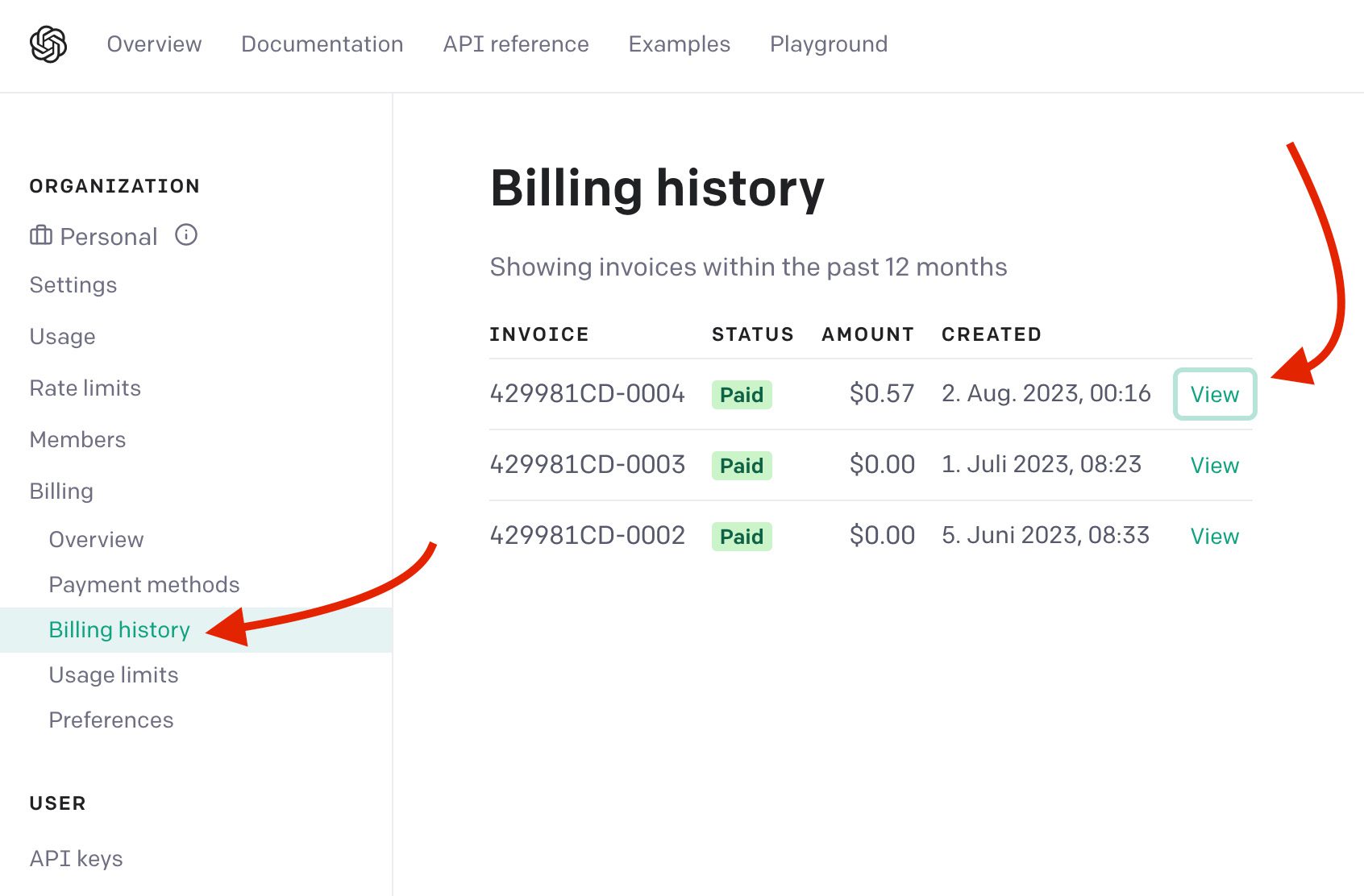1364x896 pixels.
Task: View invoice 429981CD-0004
Action: 1214,394
